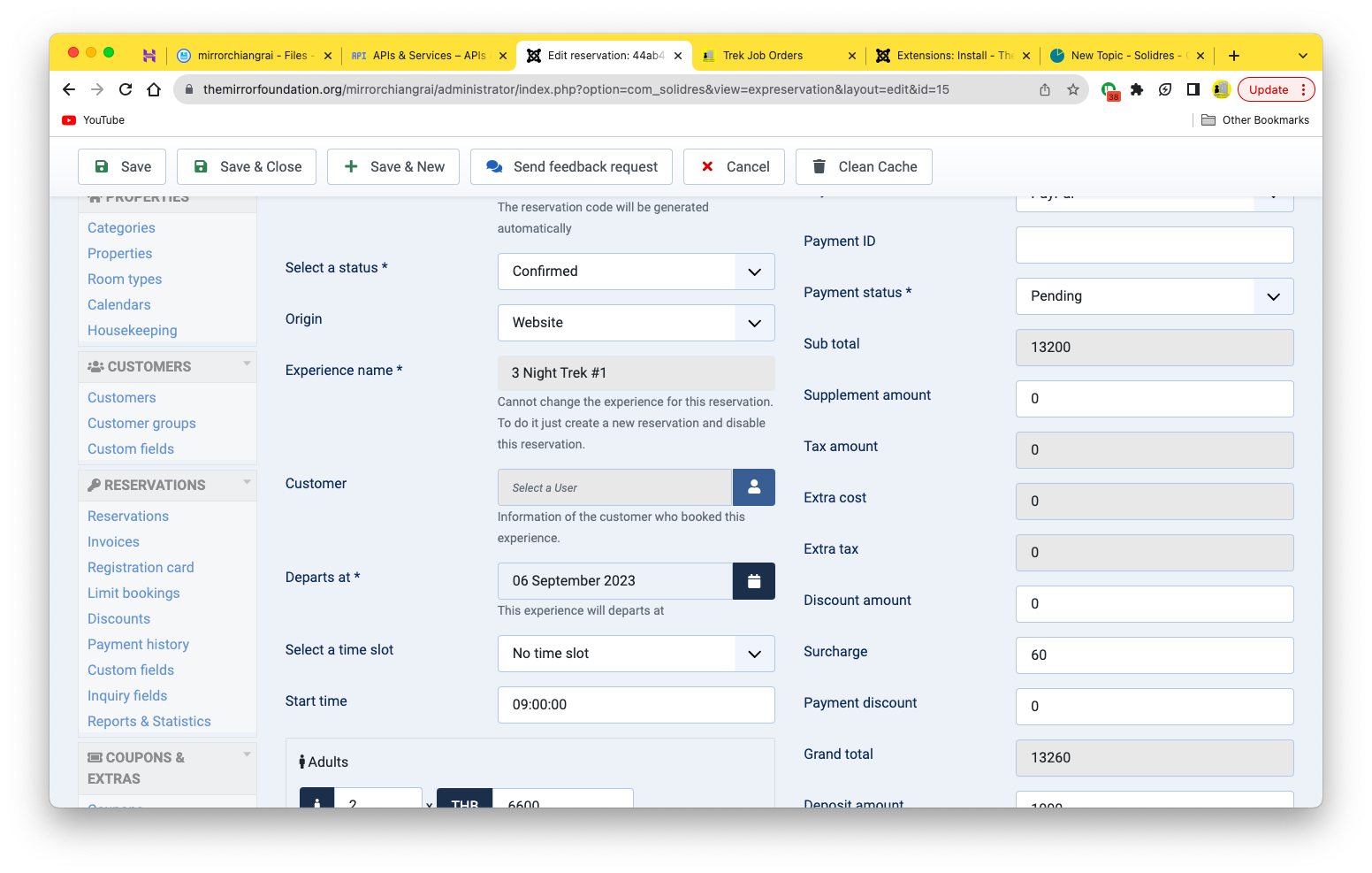Open the calendar picker for Departs at
The height and width of the screenshot is (873, 1372).
tap(753, 581)
